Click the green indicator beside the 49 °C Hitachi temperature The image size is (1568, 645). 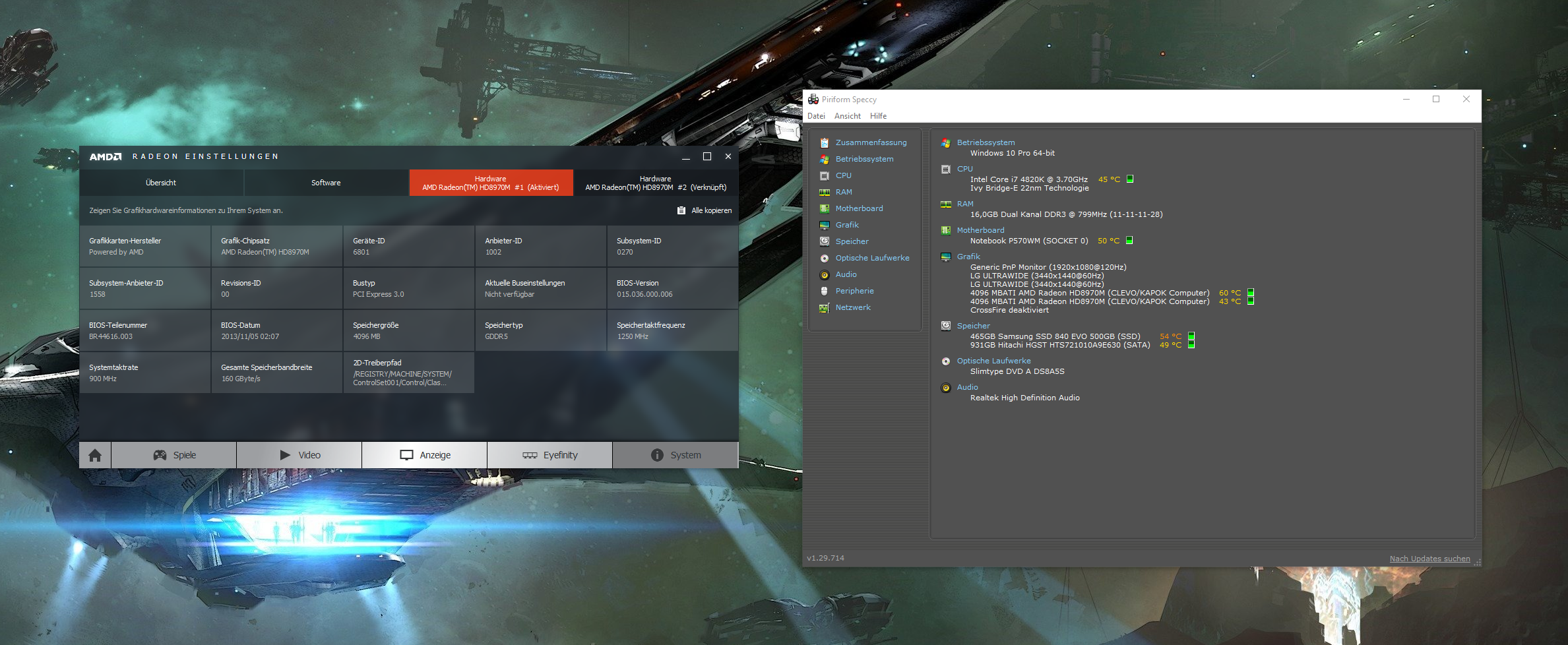click(1191, 344)
